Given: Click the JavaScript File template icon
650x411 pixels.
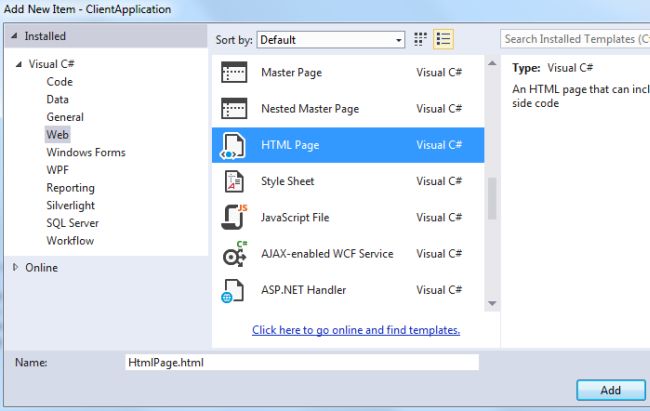Looking at the screenshot, I should pyautogui.click(x=233, y=218).
